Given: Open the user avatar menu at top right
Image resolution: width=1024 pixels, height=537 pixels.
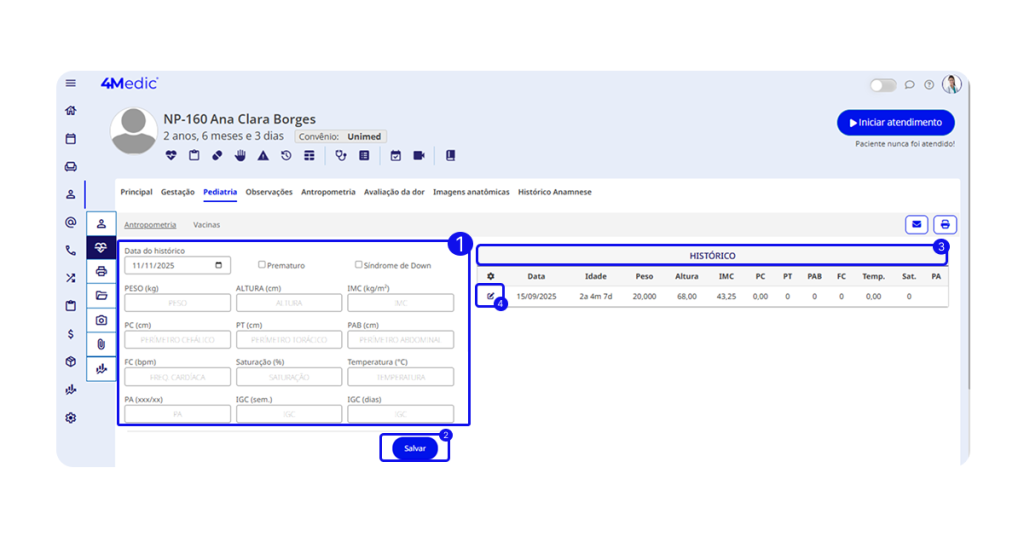Looking at the screenshot, I should [951, 85].
